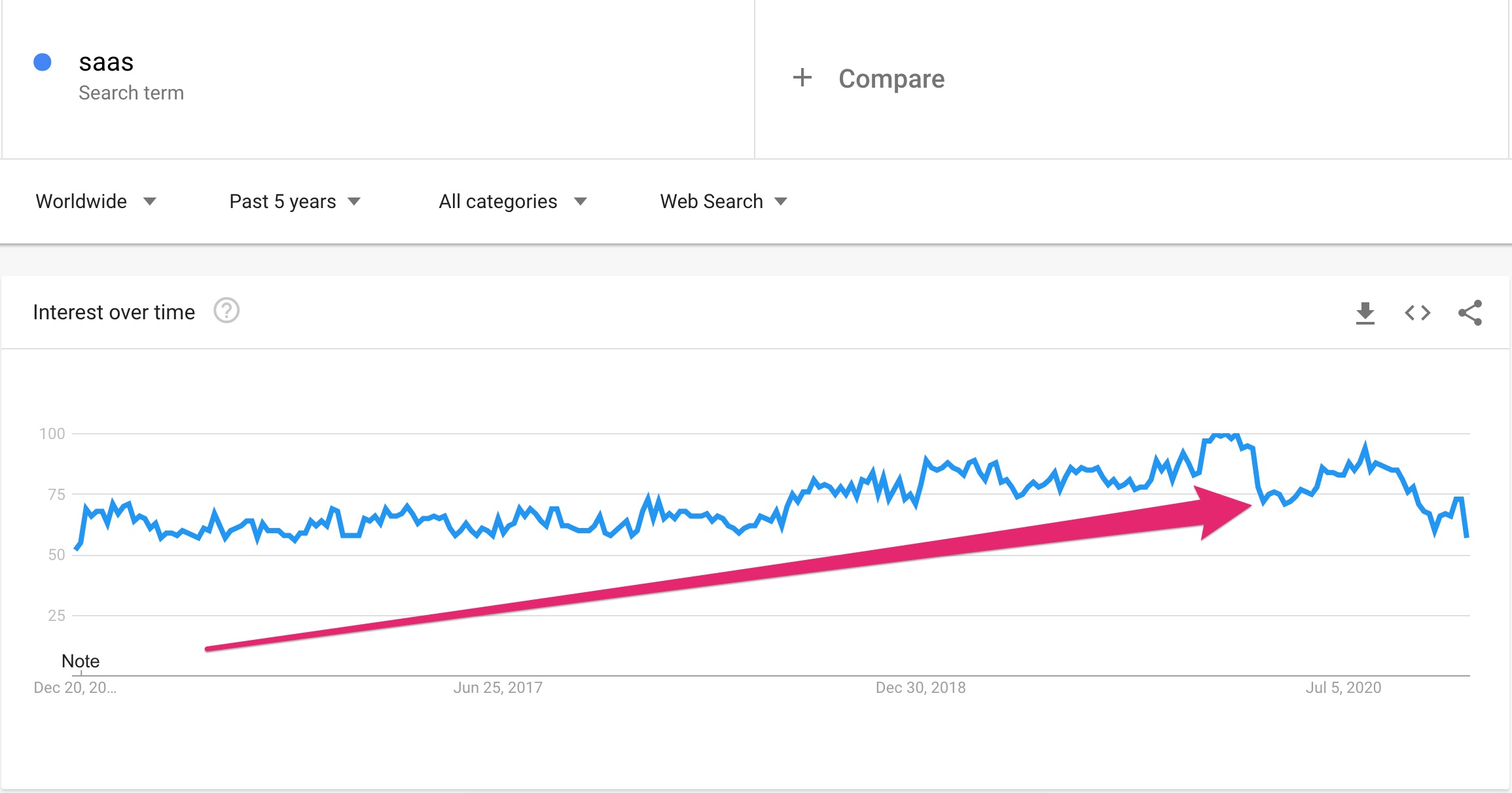Open the help question mark icon
1512x793 pixels.
pyautogui.click(x=226, y=311)
